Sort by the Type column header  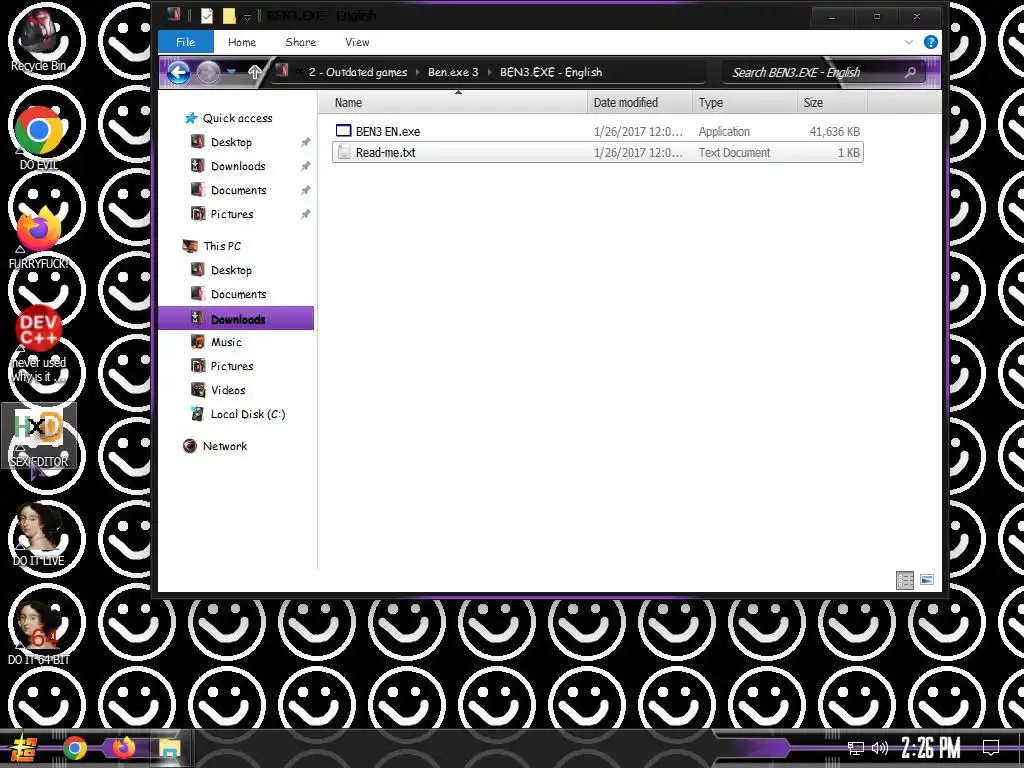pos(745,103)
